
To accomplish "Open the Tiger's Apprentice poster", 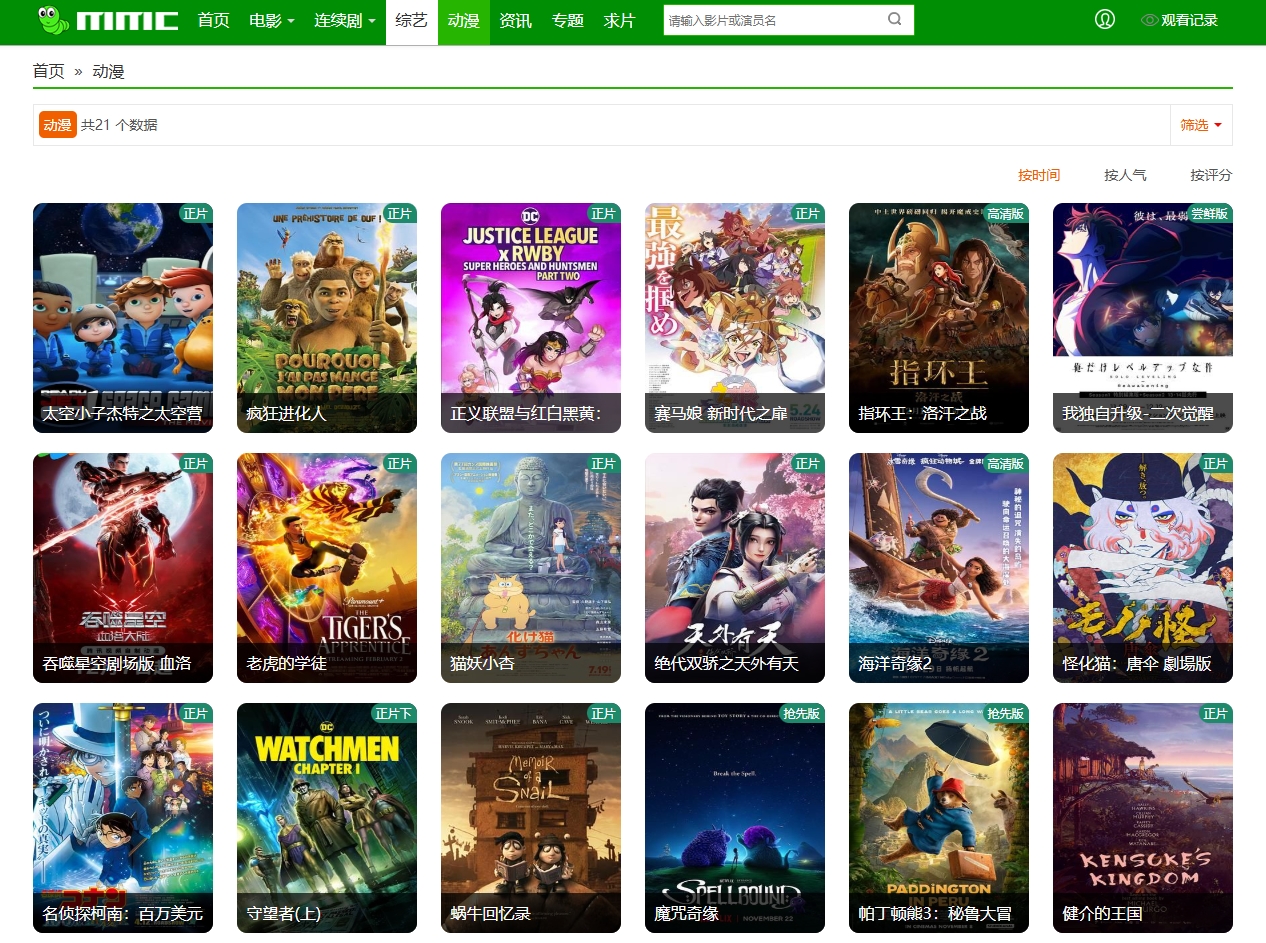I will point(327,568).
